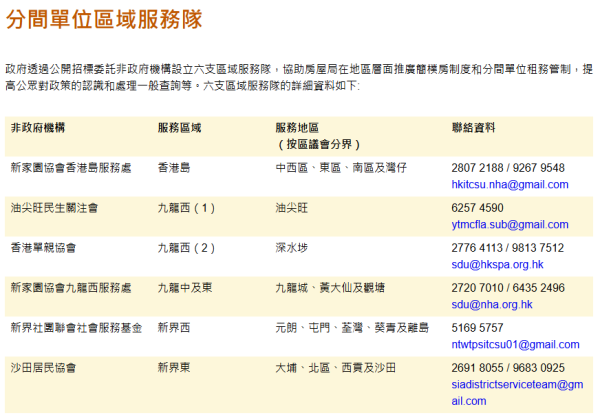The height and width of the screenshot is (420, 600).
Task: Select the cell 新界社團聯會社會服務基金
Action: (x=76, y=328)
